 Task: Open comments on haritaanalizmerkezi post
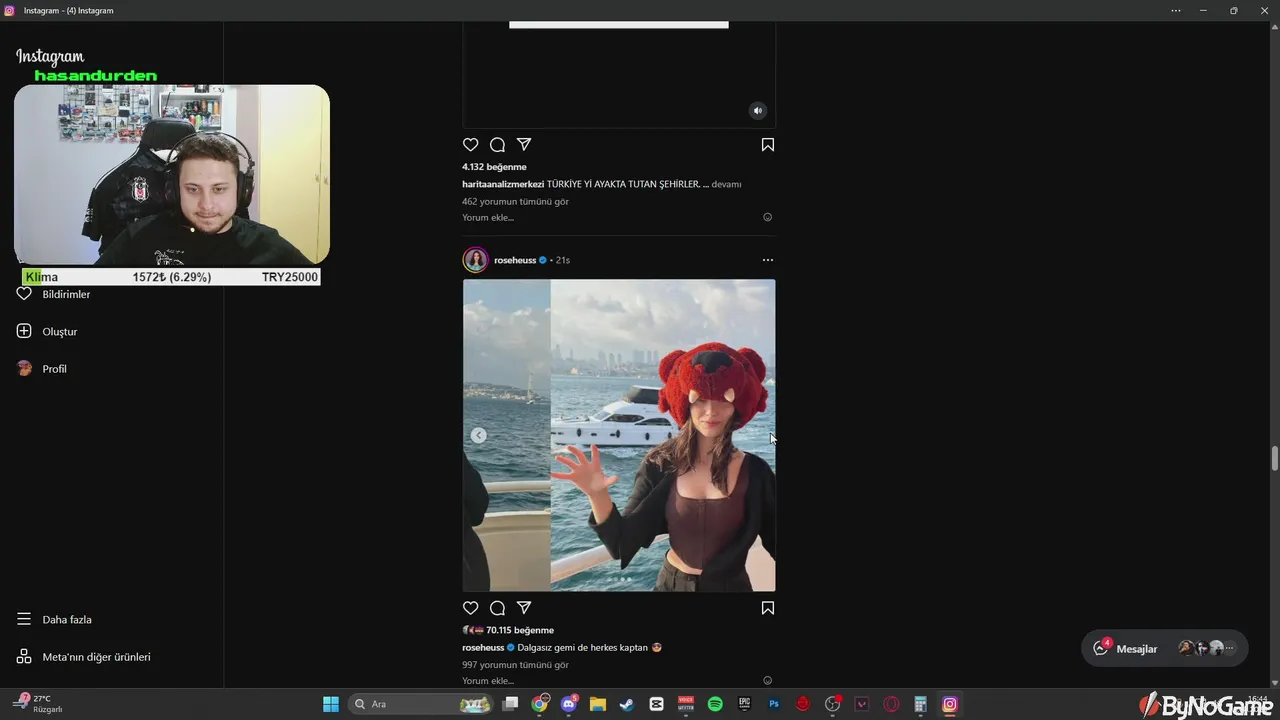(x=497, y=145)
